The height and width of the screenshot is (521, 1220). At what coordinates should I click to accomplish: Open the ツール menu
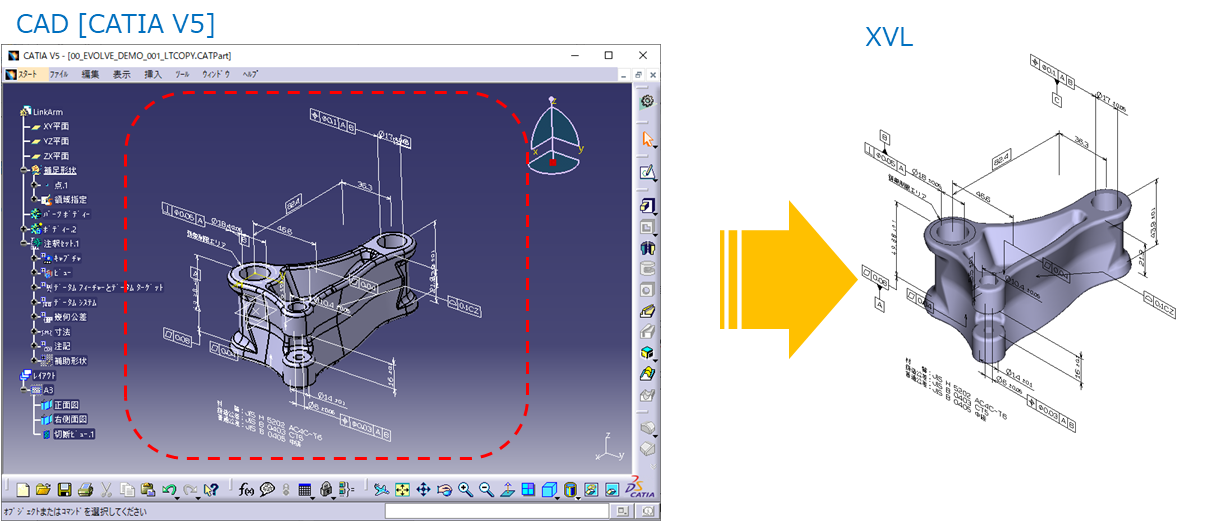pos(182,74)
